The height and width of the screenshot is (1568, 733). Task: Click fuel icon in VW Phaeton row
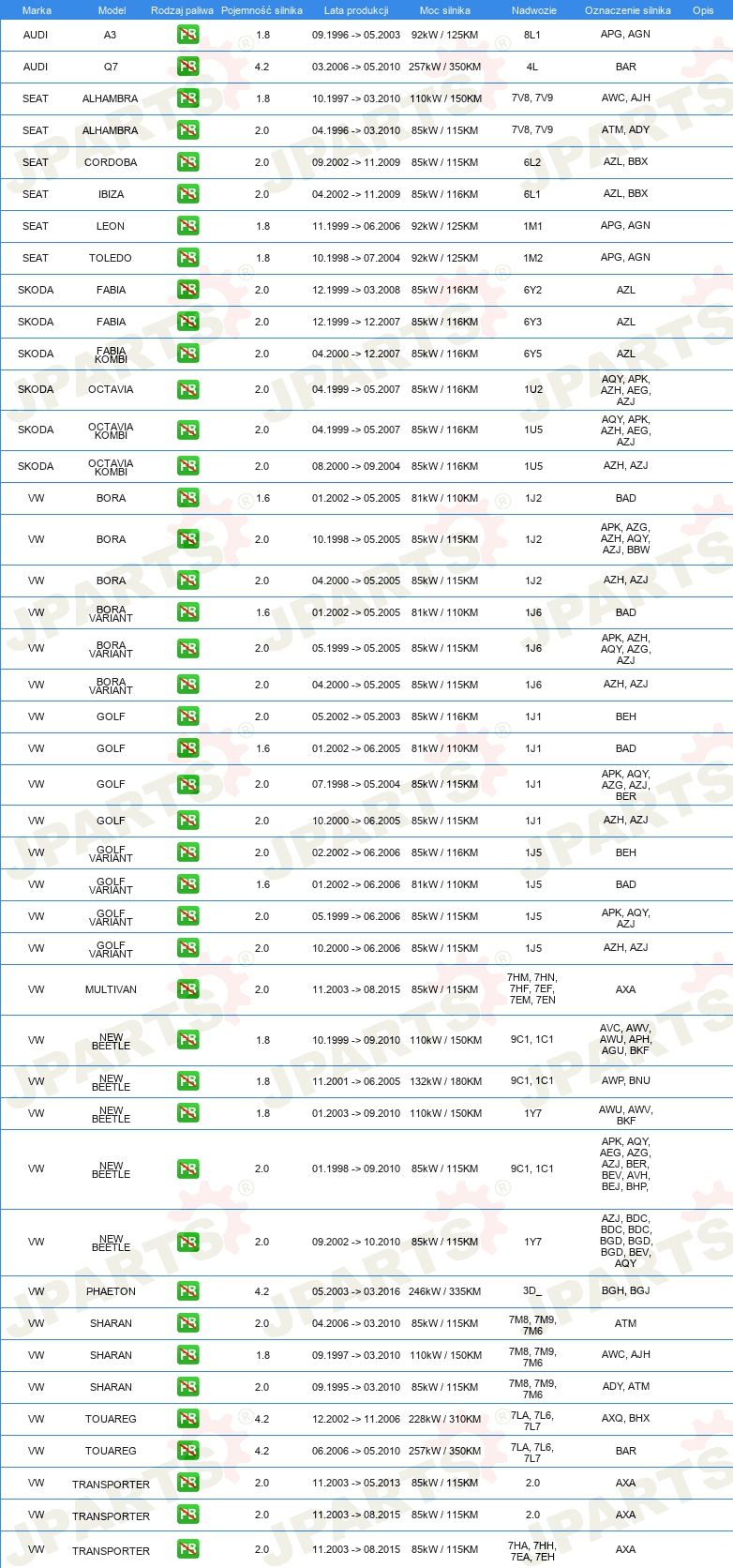pos(187,1291)
